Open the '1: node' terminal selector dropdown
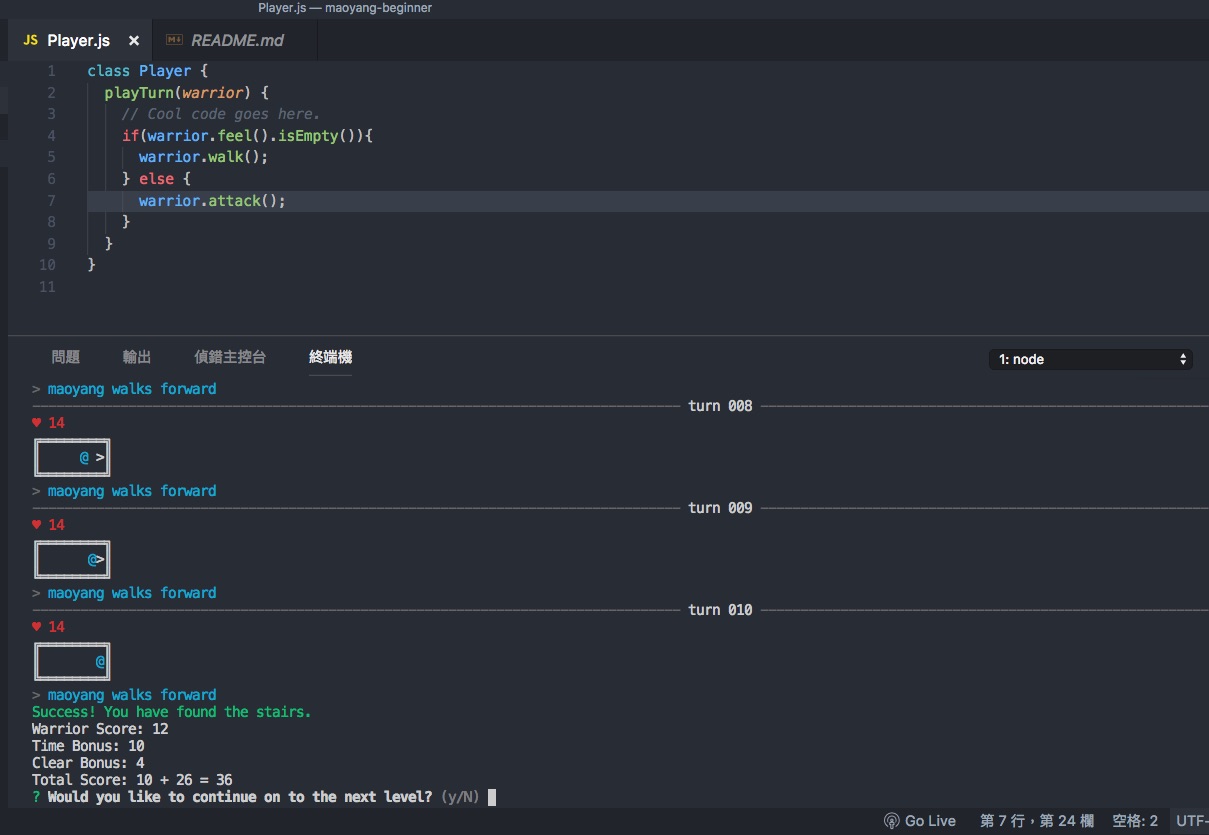Viewport: 1209px width, 835px height. 1090,359
